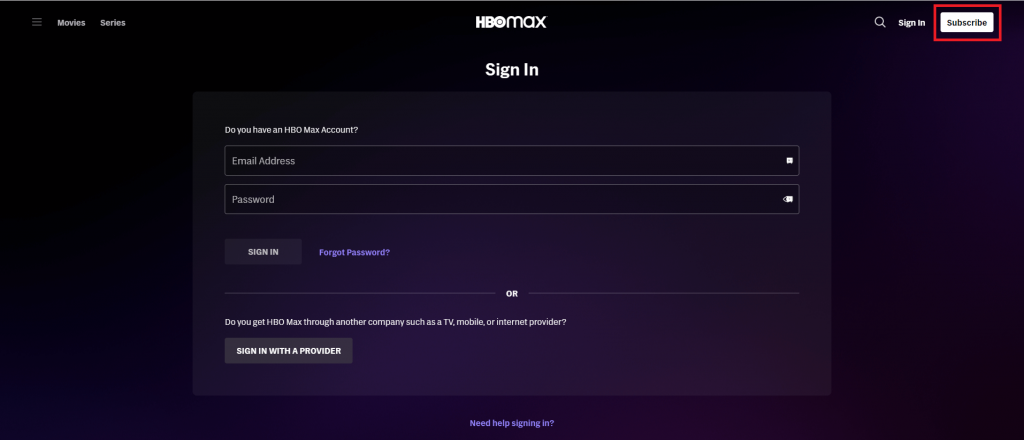Viewport: 1024px width, 440px height.
Task: Open search with the magnifier icon
Action: pos(880,22)
